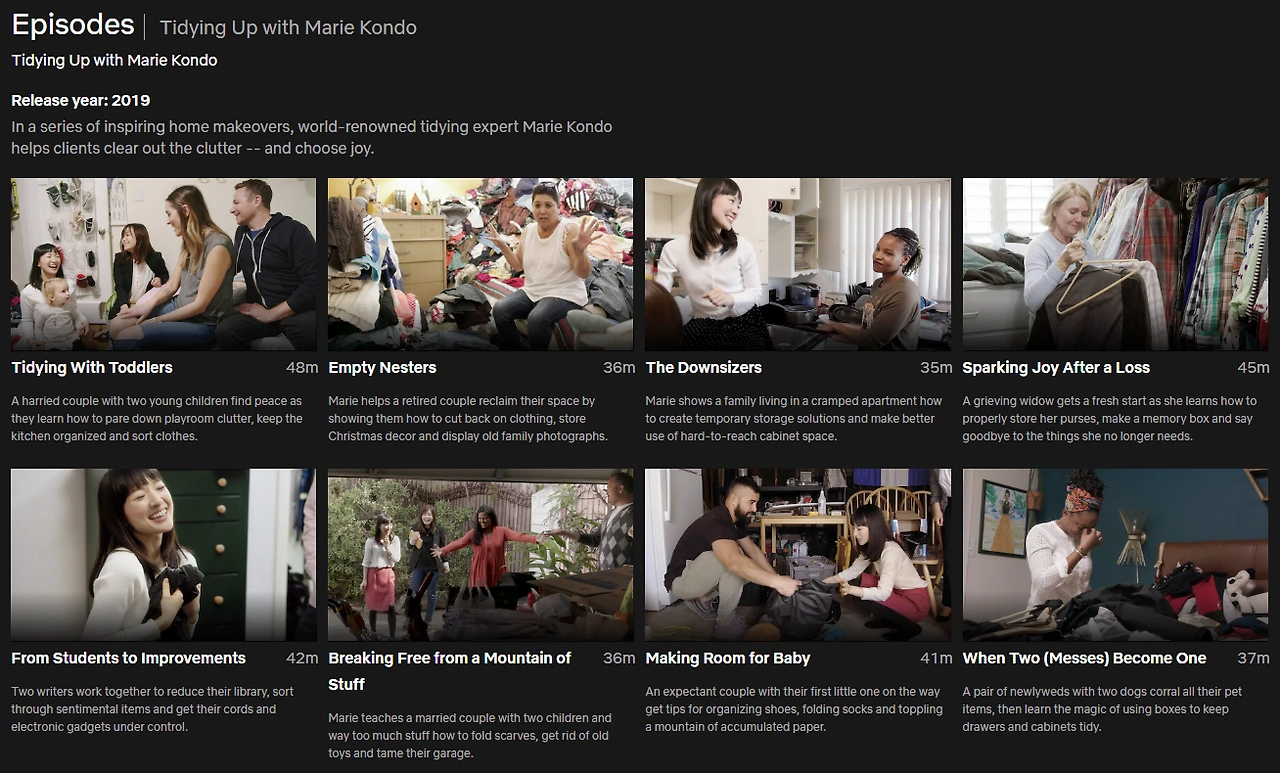Click 'From Students to Improvements' title

coord(128,658)
